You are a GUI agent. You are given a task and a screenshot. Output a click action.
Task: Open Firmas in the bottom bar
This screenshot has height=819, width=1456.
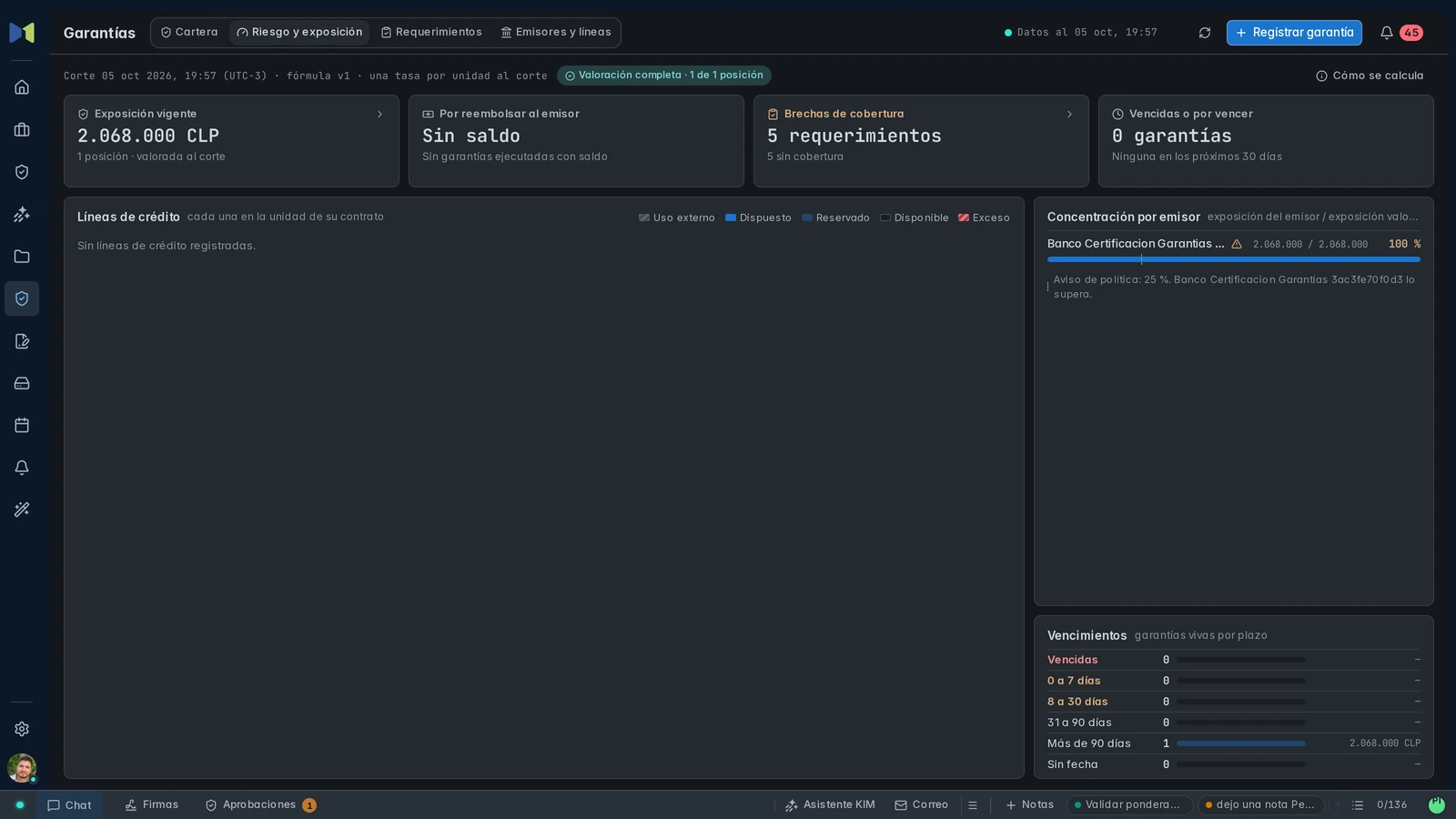151,805
